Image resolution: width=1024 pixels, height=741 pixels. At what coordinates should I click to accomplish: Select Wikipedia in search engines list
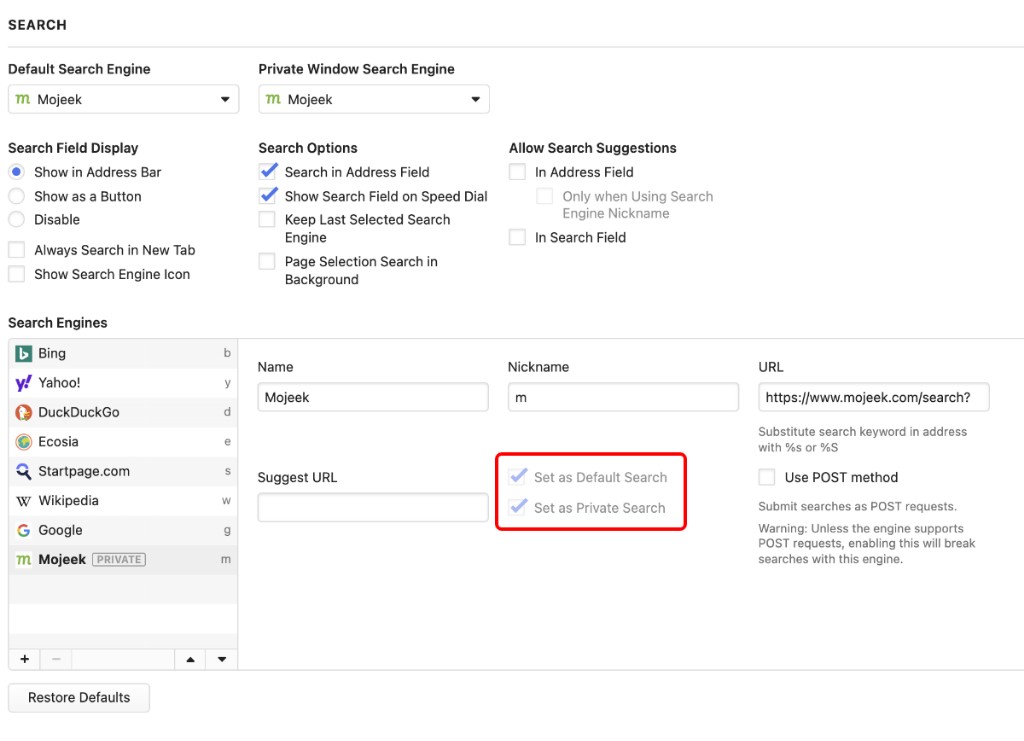click(x=123, y=501)
